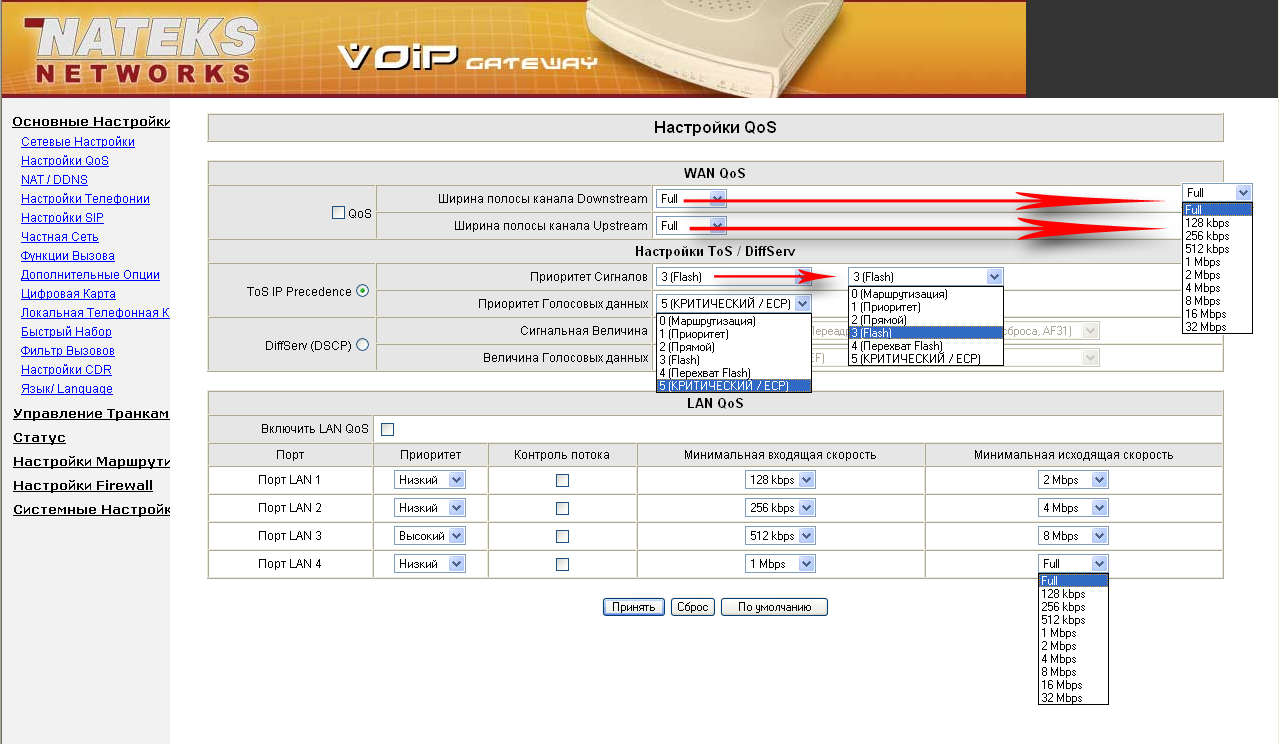Viewport: 1280px width, 744px height.
Task: Open the Downstream bandwidth dropdown
Action: pos(691,199)
